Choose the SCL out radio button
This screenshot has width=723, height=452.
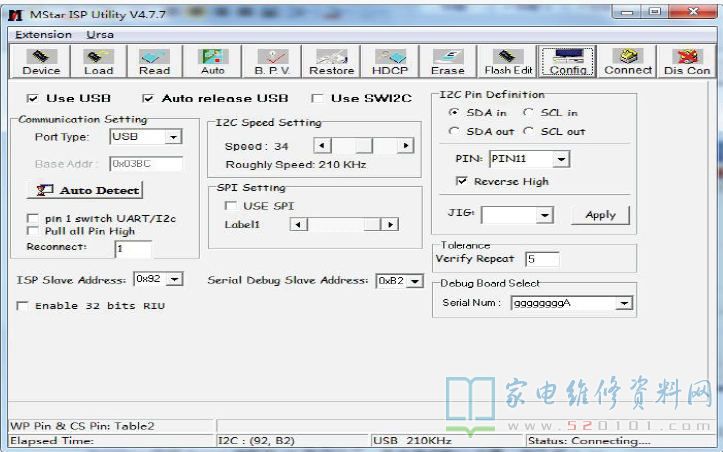(x=528, y=131)
